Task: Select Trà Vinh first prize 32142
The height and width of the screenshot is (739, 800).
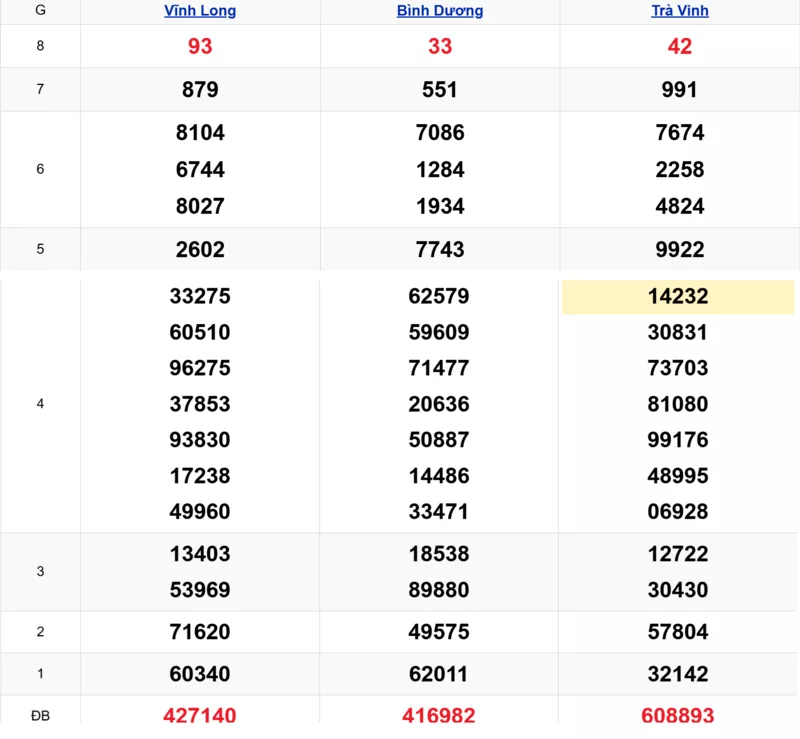Action: coord(678,674)
